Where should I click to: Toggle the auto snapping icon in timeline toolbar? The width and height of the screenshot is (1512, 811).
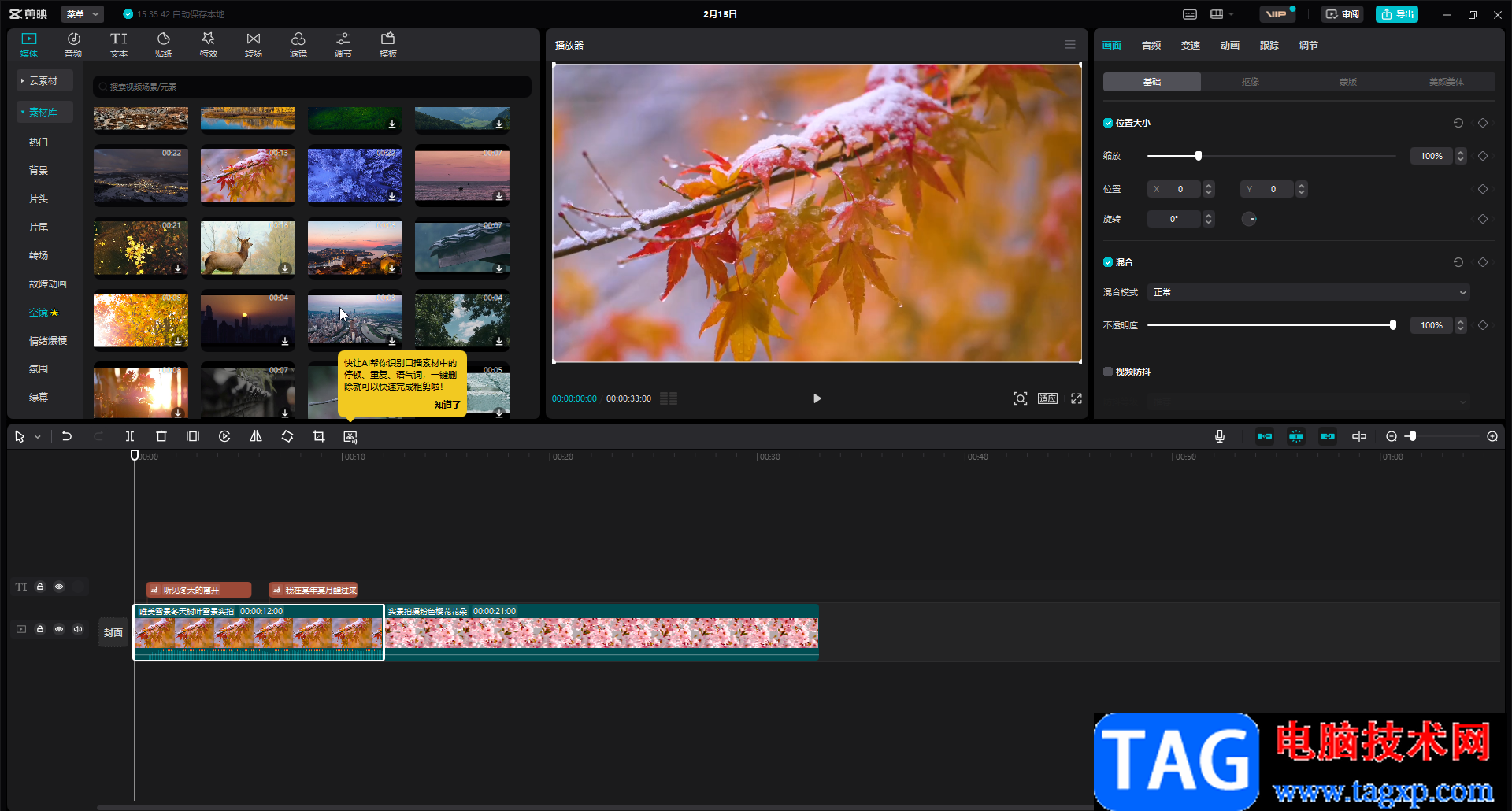click(x=1296, y=436)
